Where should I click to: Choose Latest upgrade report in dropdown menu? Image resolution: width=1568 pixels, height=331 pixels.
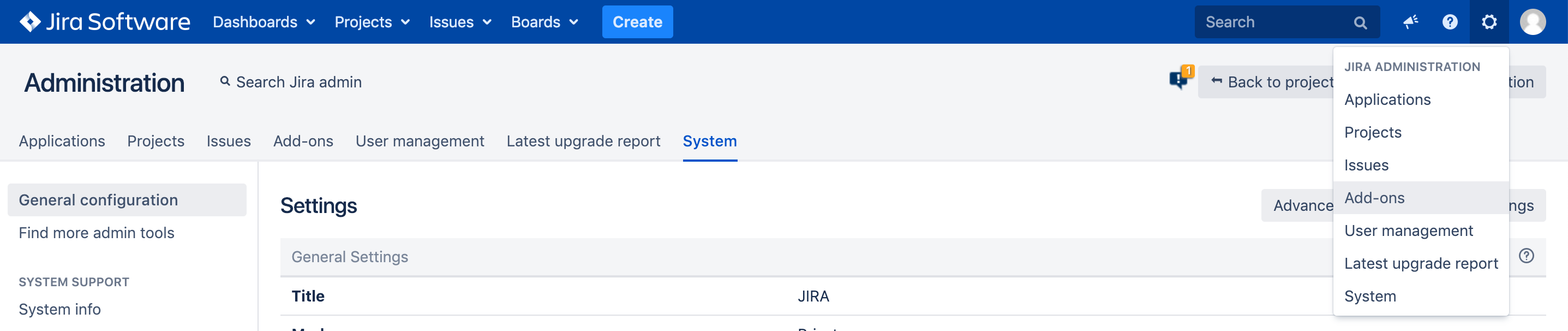[1420, 263]
